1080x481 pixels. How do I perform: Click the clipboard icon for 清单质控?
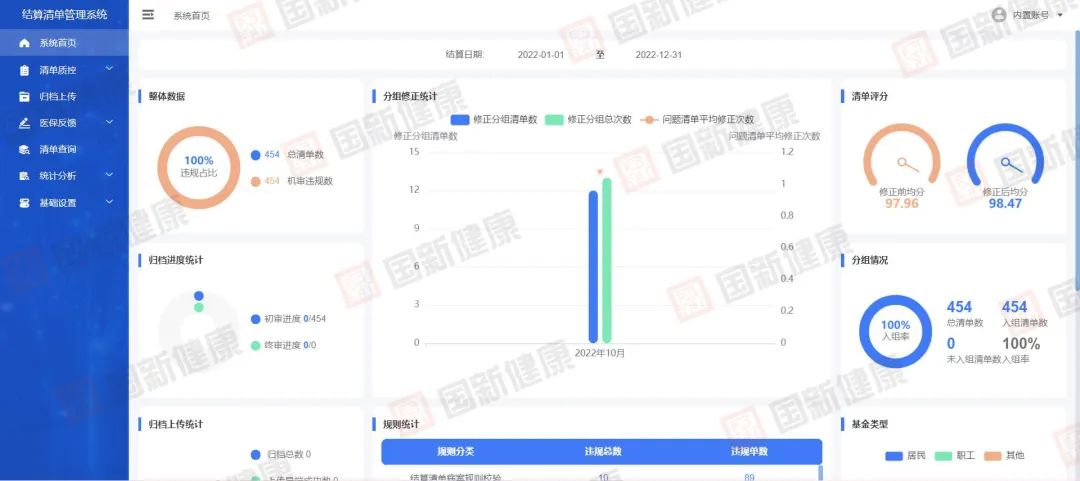click(x=24, y=71)
